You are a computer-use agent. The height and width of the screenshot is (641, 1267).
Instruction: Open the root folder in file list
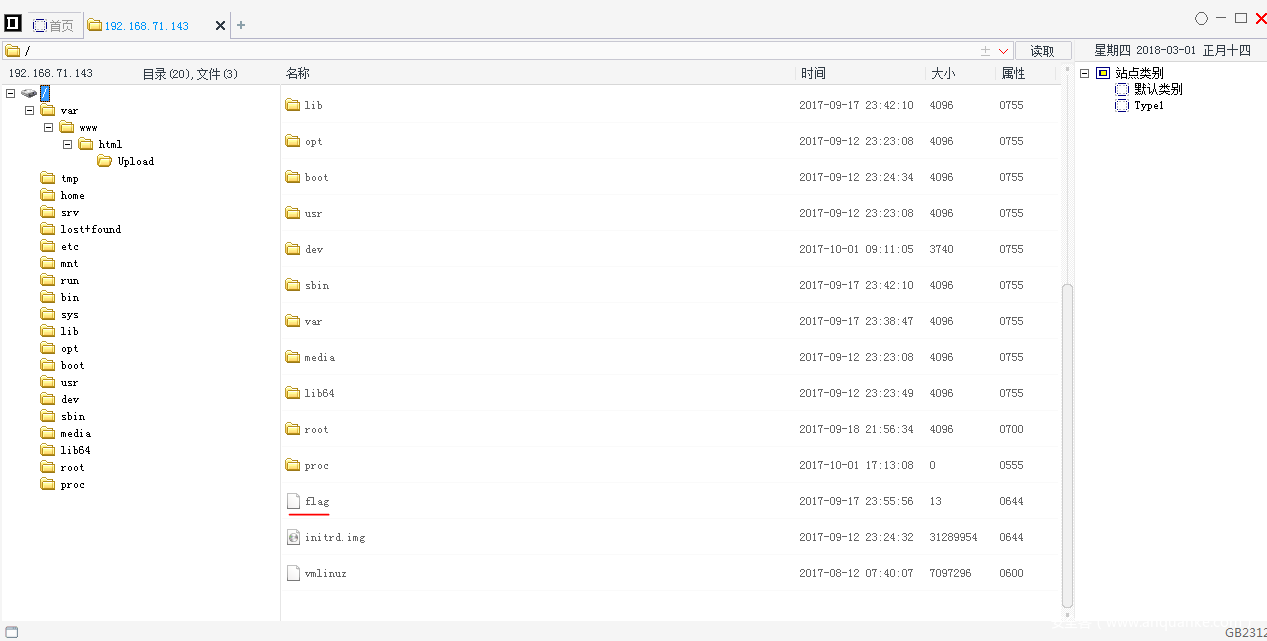316,429
